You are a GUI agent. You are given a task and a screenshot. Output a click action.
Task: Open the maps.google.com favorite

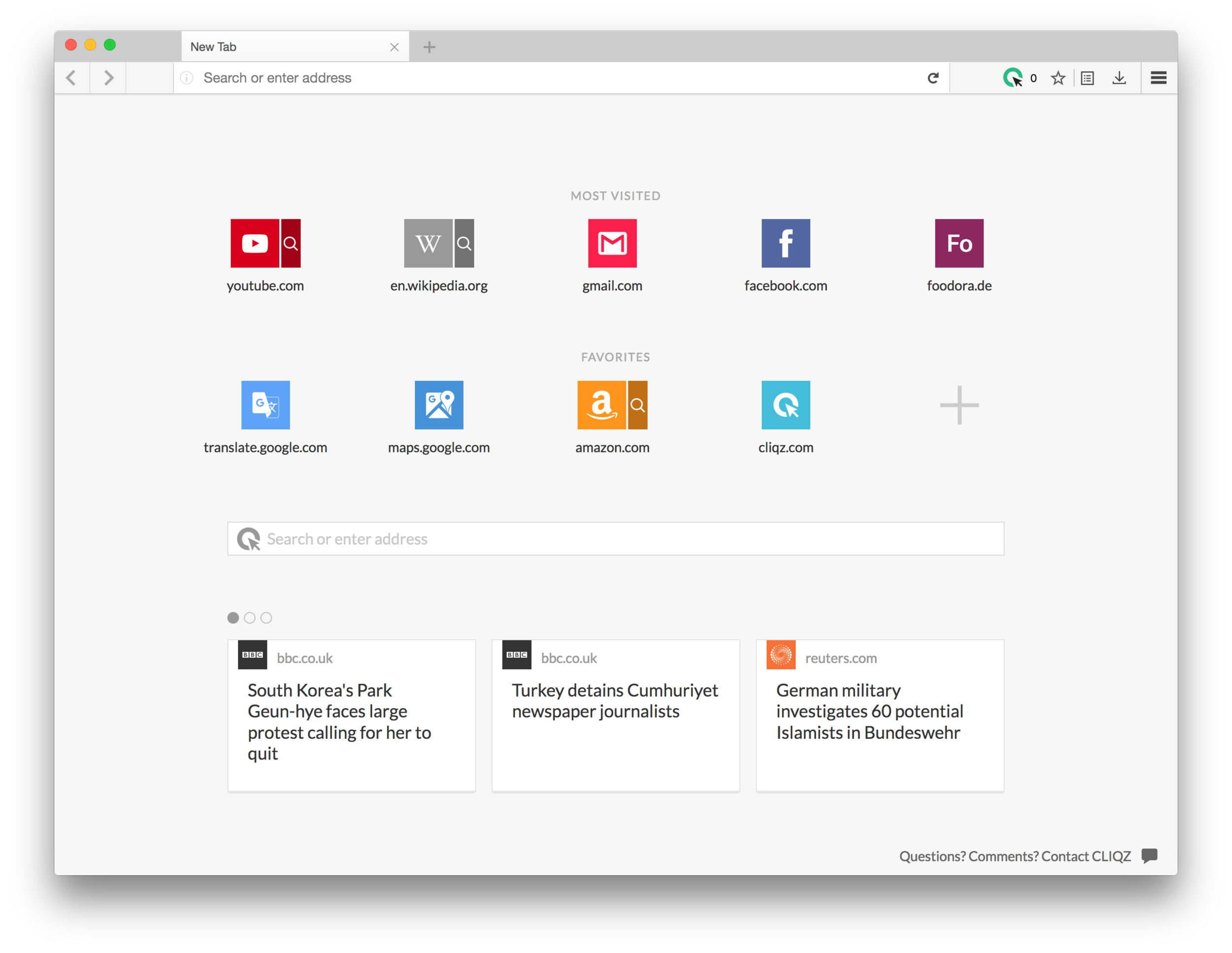(x=439, y=405)
